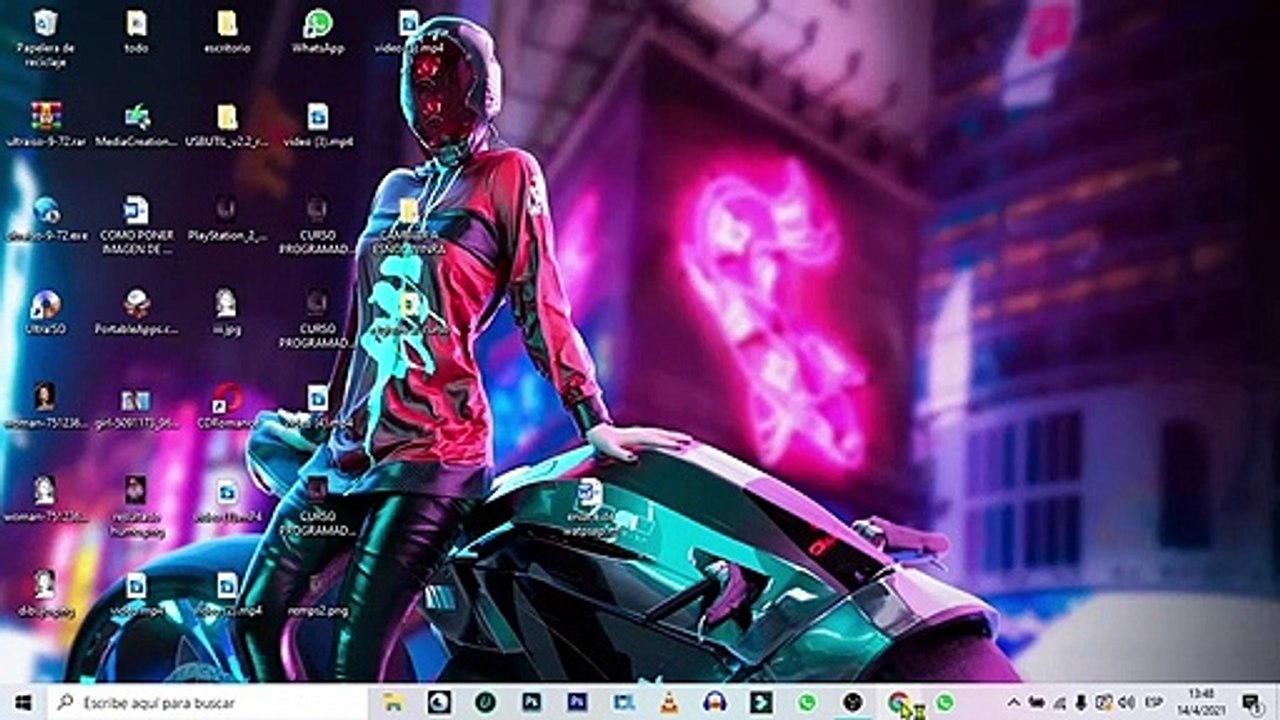
Task: Select the iii.jpg image file
Action: (227, 312)
